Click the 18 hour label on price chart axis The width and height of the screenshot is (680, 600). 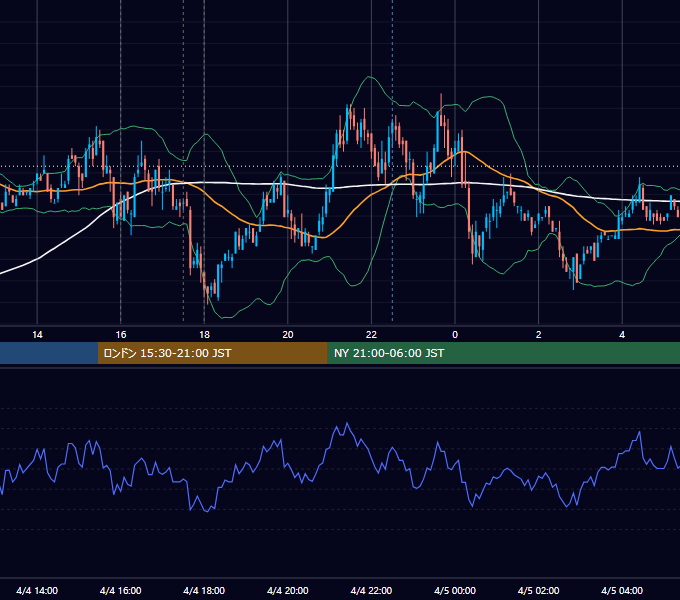[x=204, y=335]
